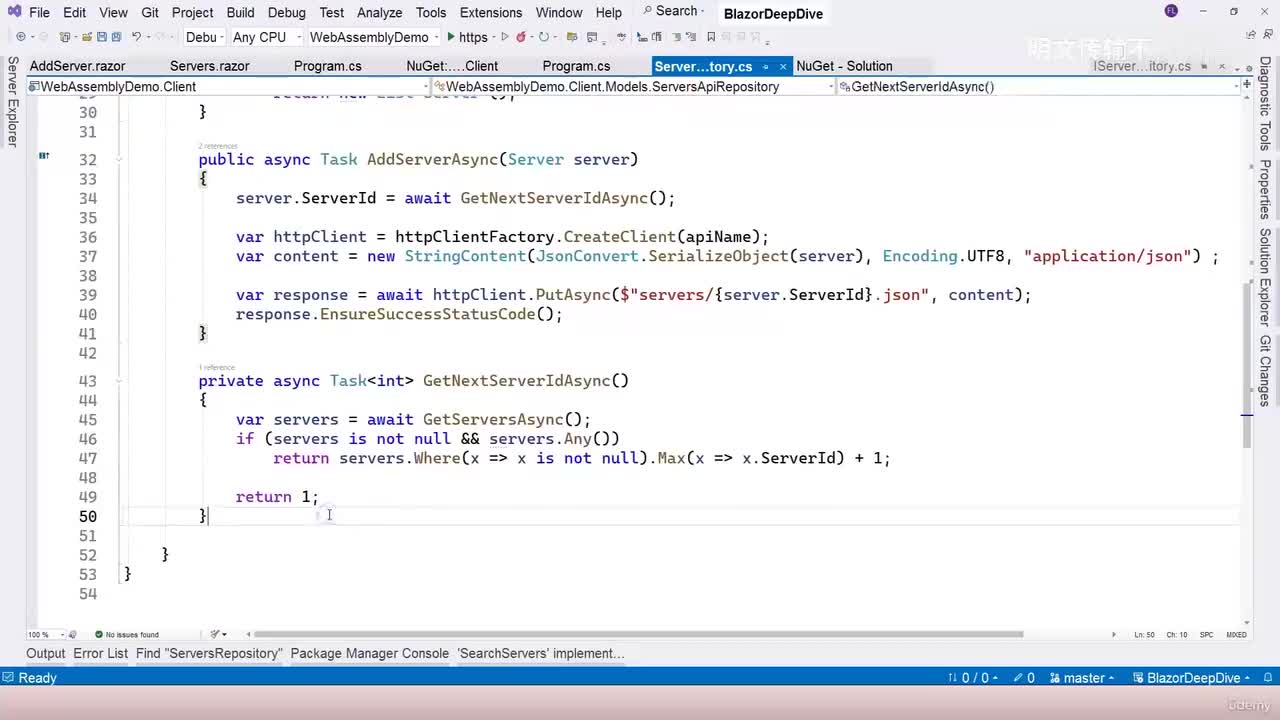Viewport: 1280px width, 720px height.
Task: Open the Properties side tab
Action: [1265, 189]
